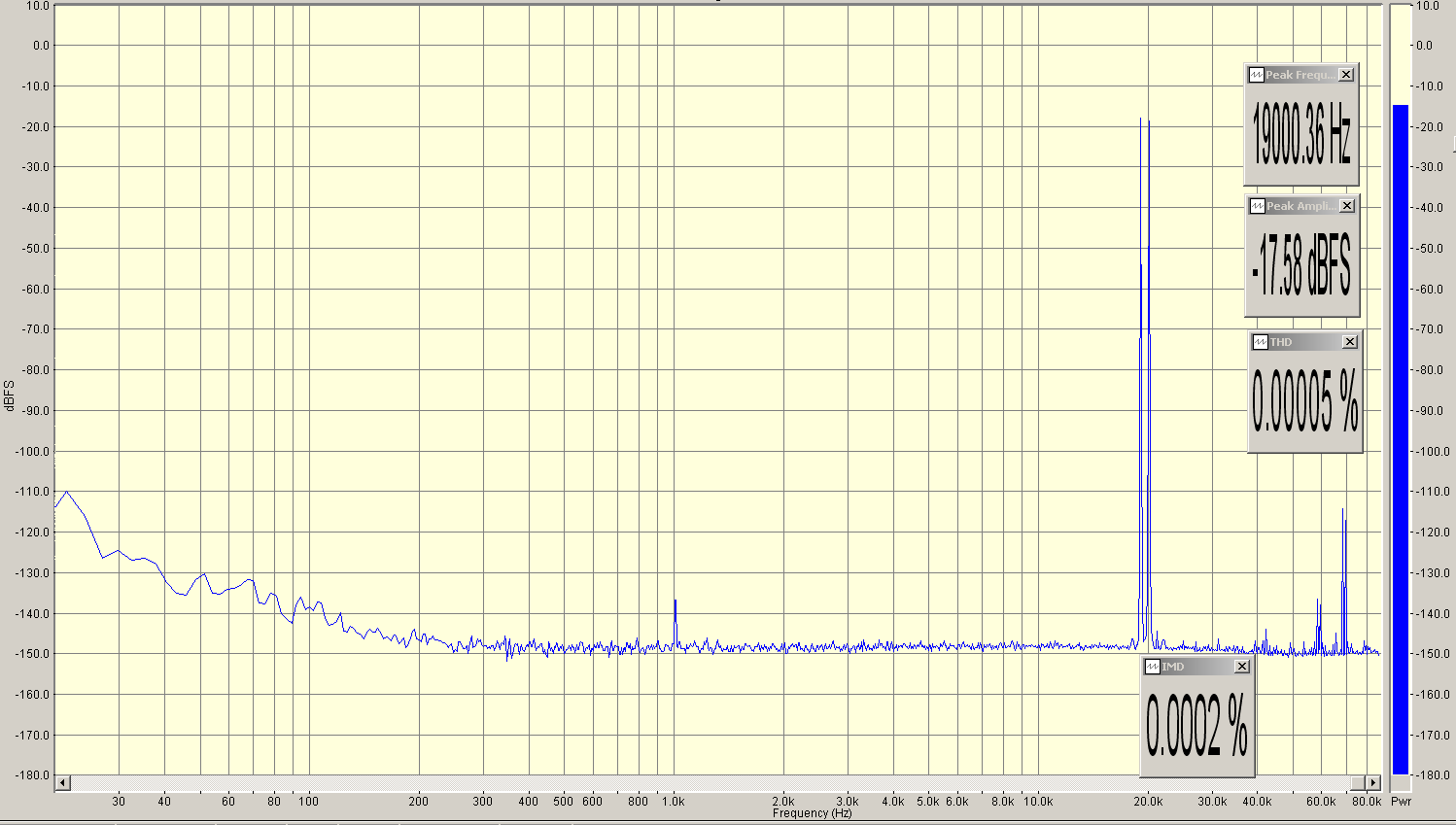Click the left arrow of the horizontal scrollbar
Image resolution: width=1456 pixels, height=825 pixels.
click(x=62, y=783)
